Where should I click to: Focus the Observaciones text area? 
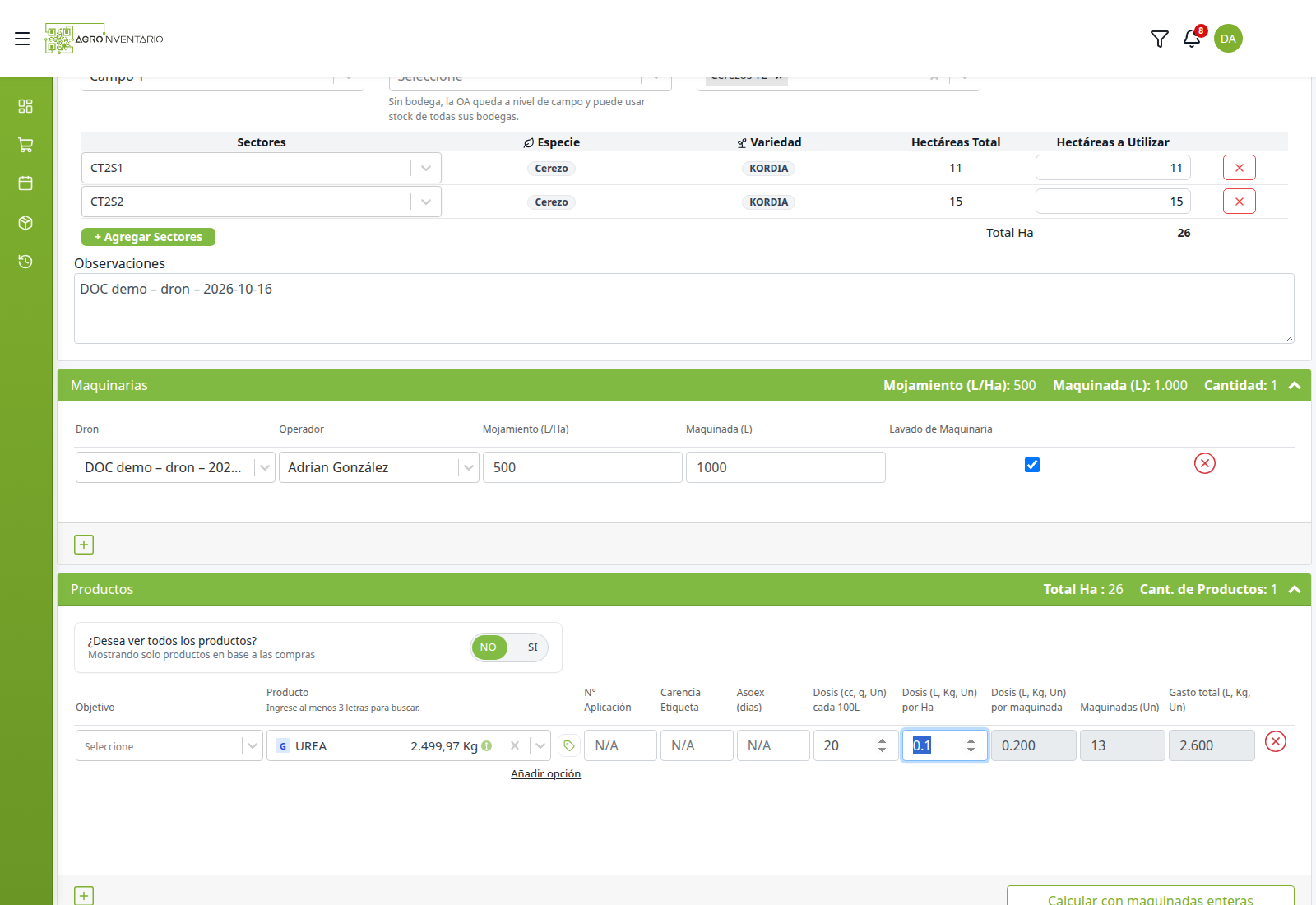pyautogui.click(x=684, y=309)
